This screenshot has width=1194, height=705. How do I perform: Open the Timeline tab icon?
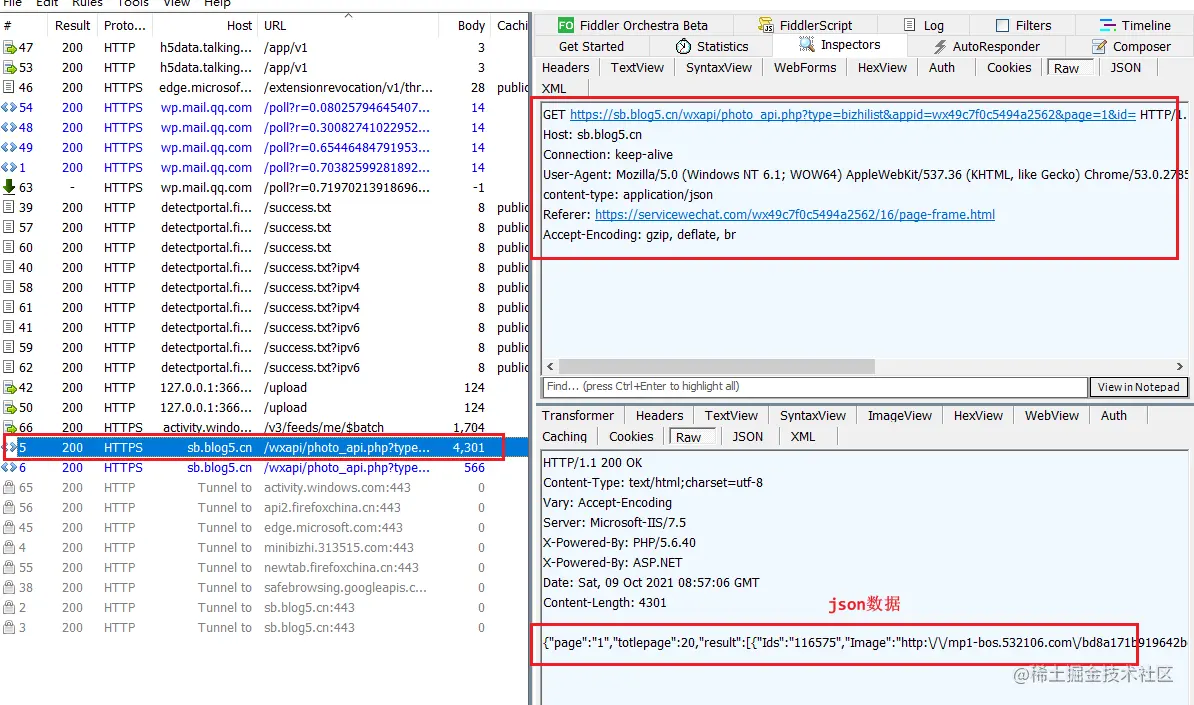[x=1107, y=25]
